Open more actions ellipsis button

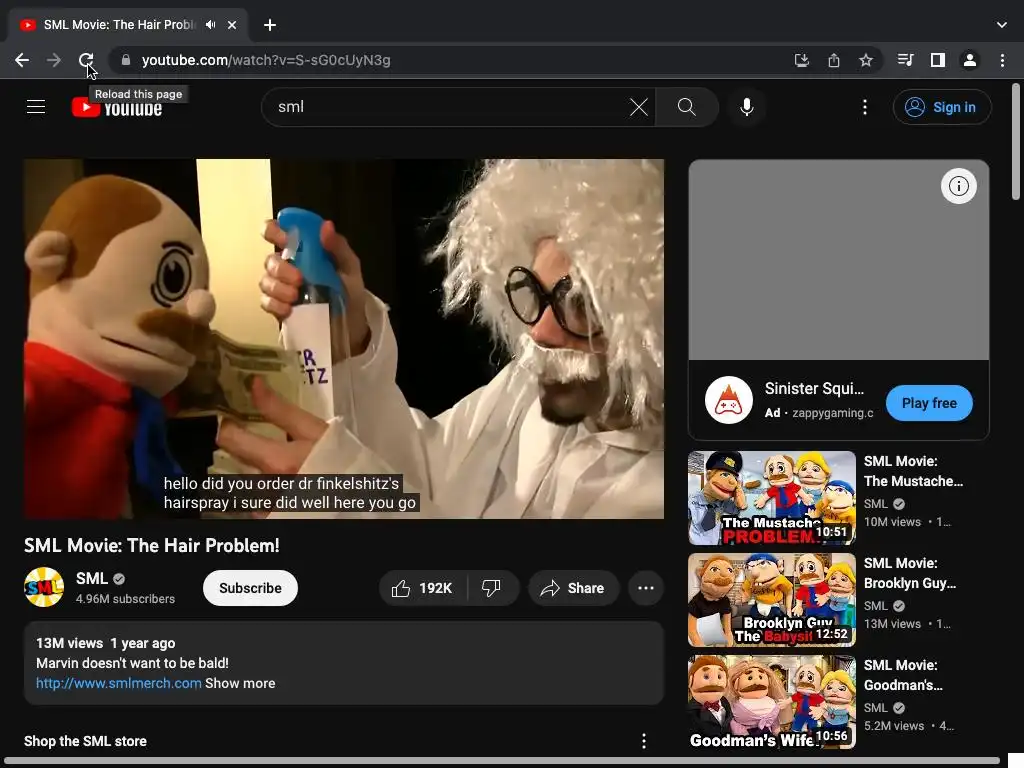coord(646,588)
